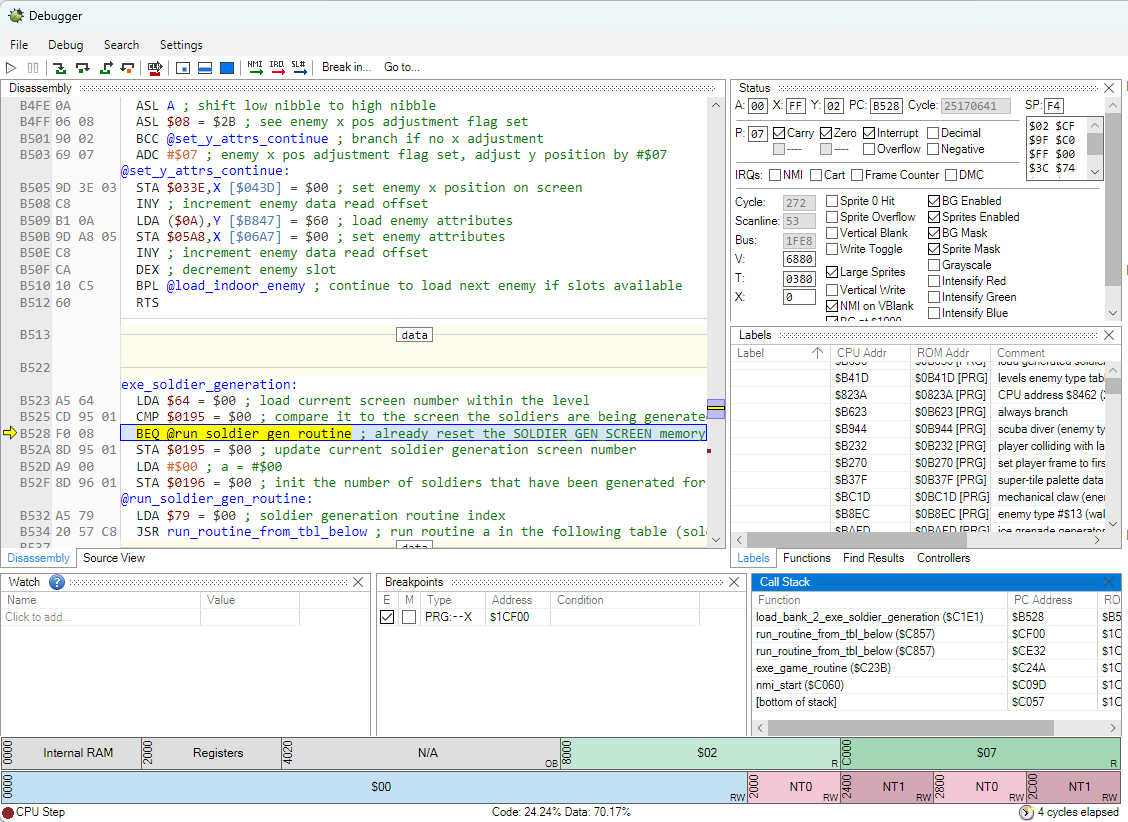This screenshot has height=822, width=1128.
Task: Click the Continue execution play icon
Action: 11,68
